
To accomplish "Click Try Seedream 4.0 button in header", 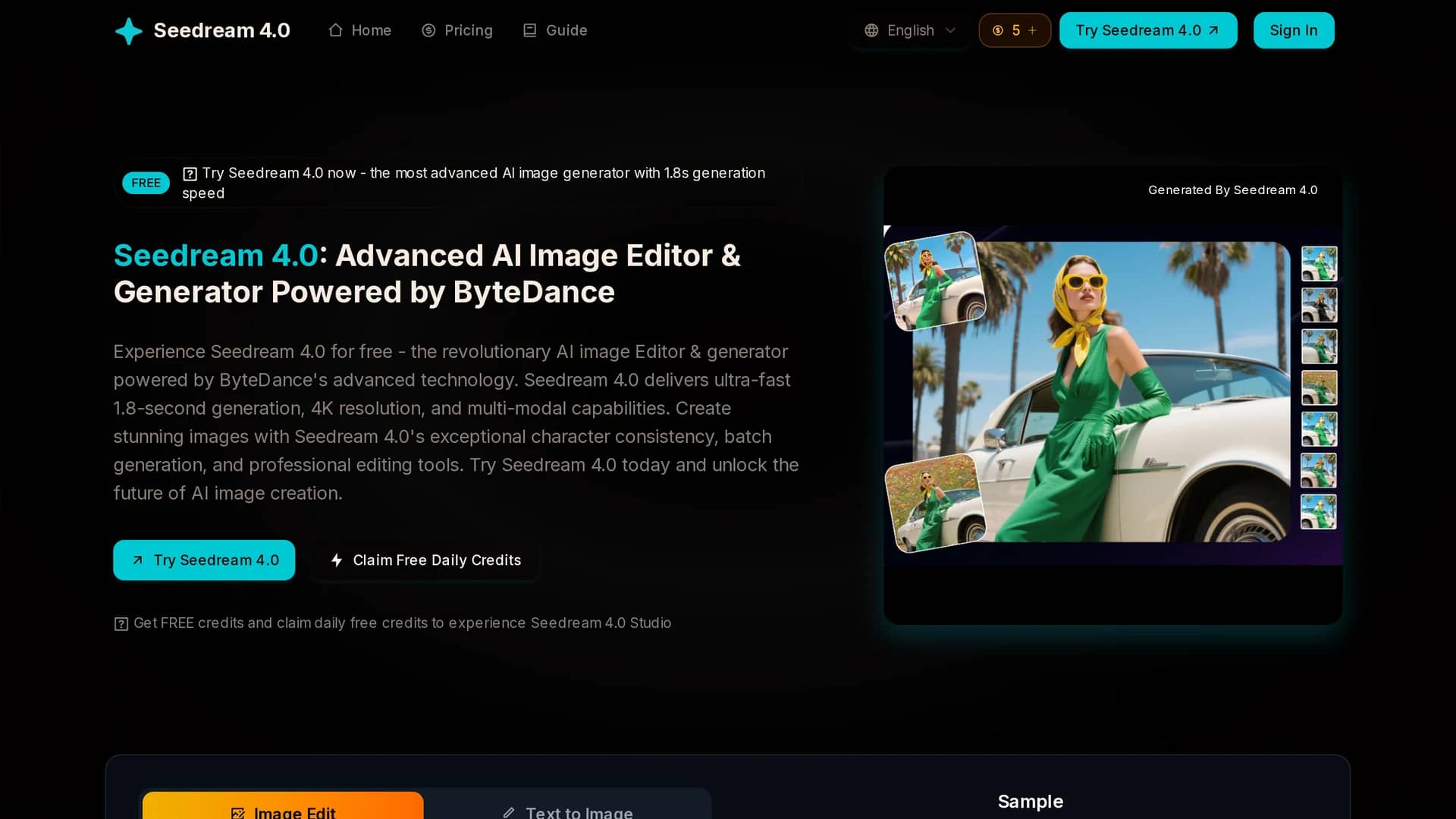I will click(1148, 30).
